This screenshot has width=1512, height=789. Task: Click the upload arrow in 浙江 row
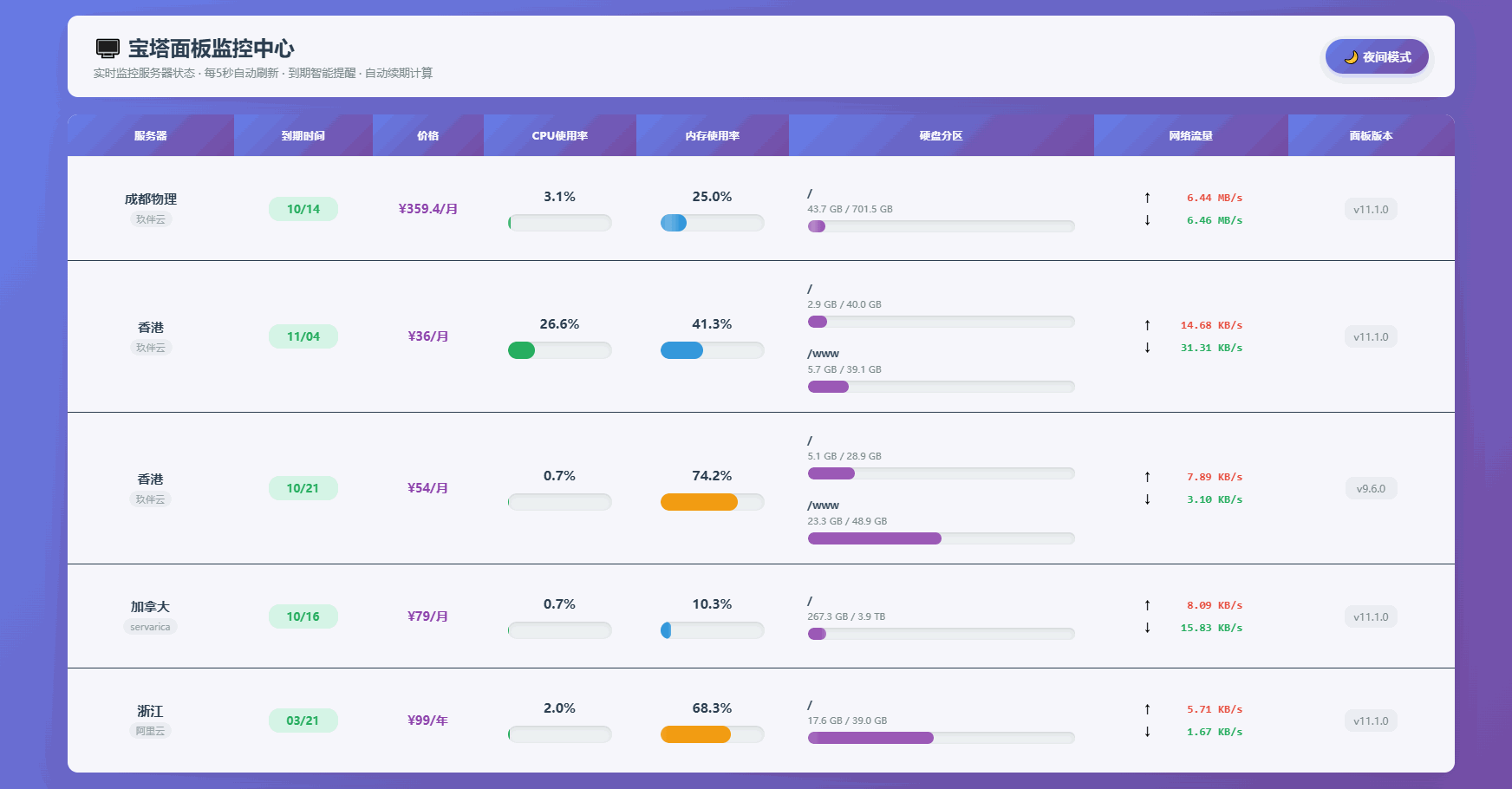coord(1147,709)
